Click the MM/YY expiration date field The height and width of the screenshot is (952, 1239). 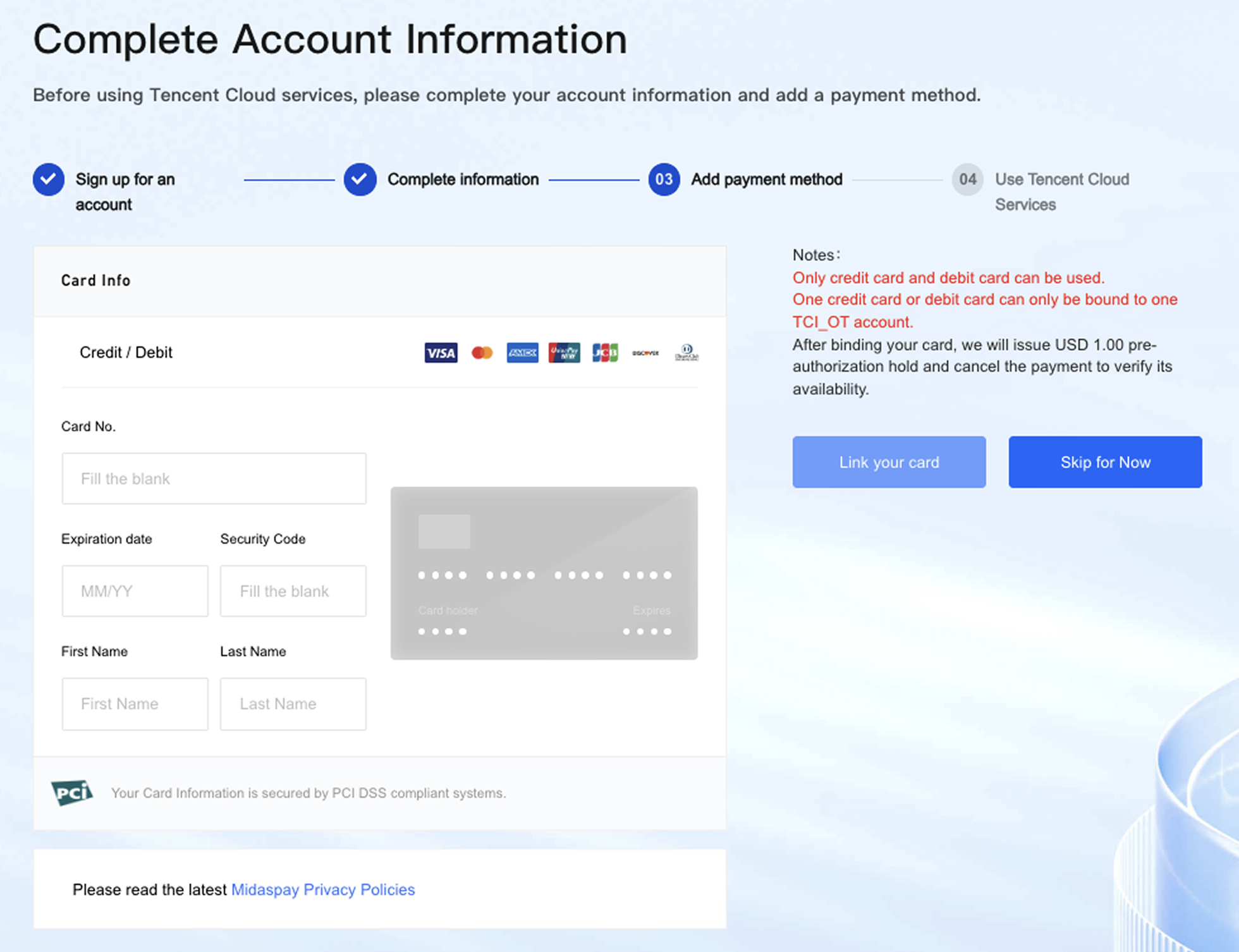(x=135, y=591)
